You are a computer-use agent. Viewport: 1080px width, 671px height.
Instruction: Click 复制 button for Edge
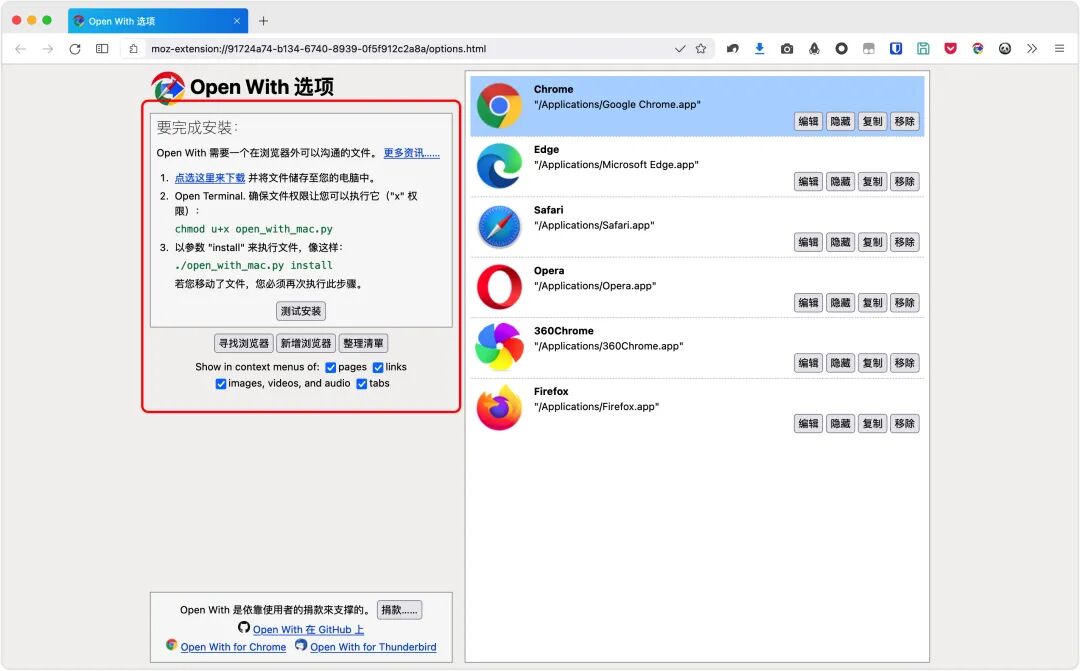872,182
